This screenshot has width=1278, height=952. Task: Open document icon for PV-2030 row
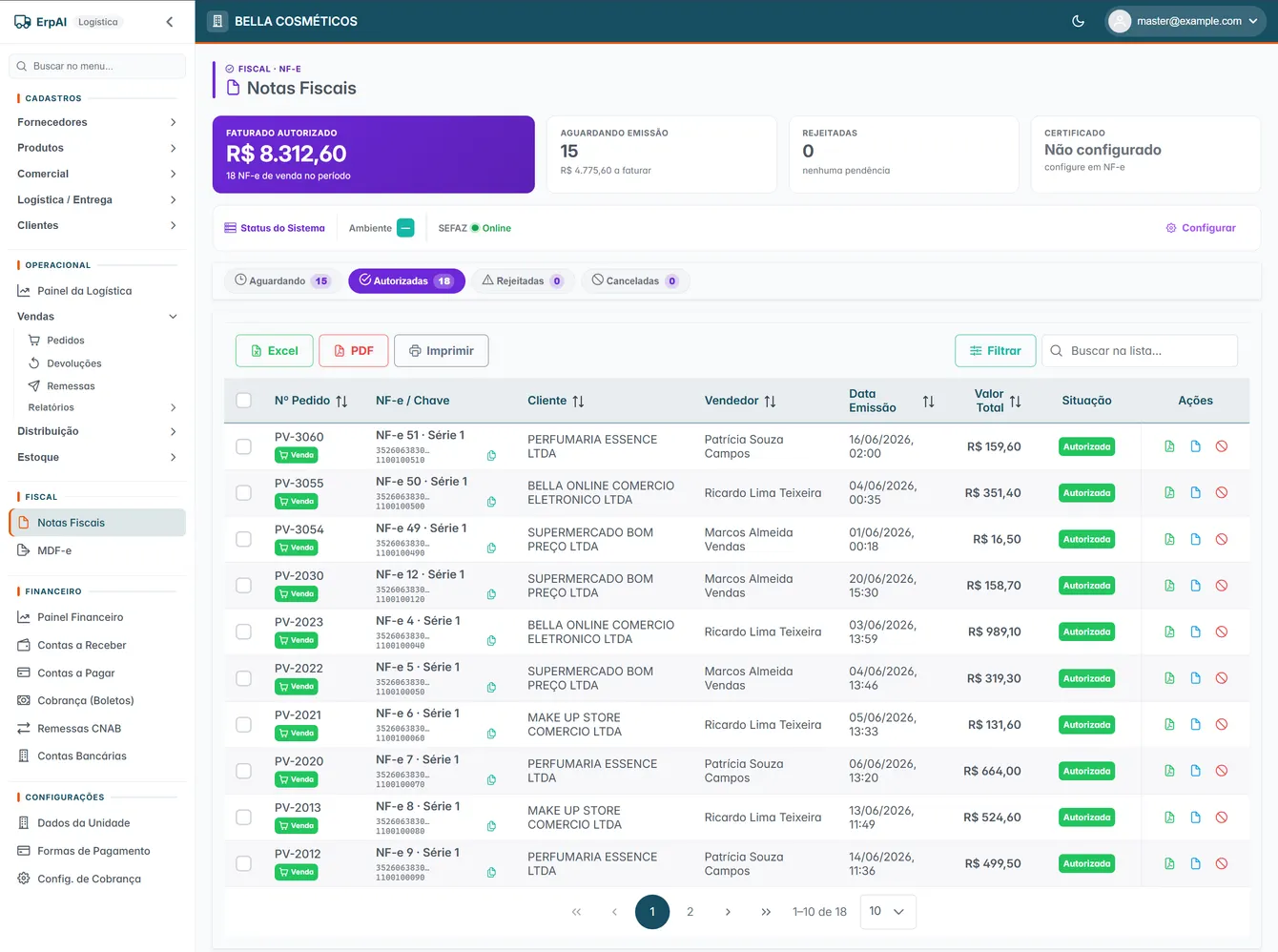[x=1195, y=586]
